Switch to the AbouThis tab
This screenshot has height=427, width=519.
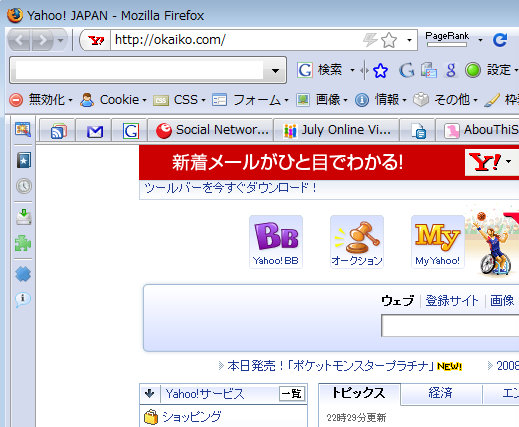pyautogui.click(x=478, y=130)
